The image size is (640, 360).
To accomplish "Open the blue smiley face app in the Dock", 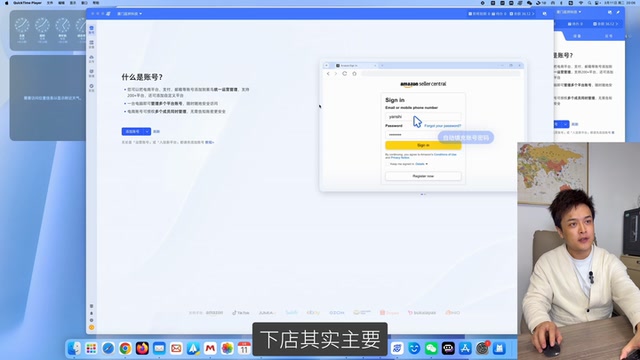I will tap(414, 348).
